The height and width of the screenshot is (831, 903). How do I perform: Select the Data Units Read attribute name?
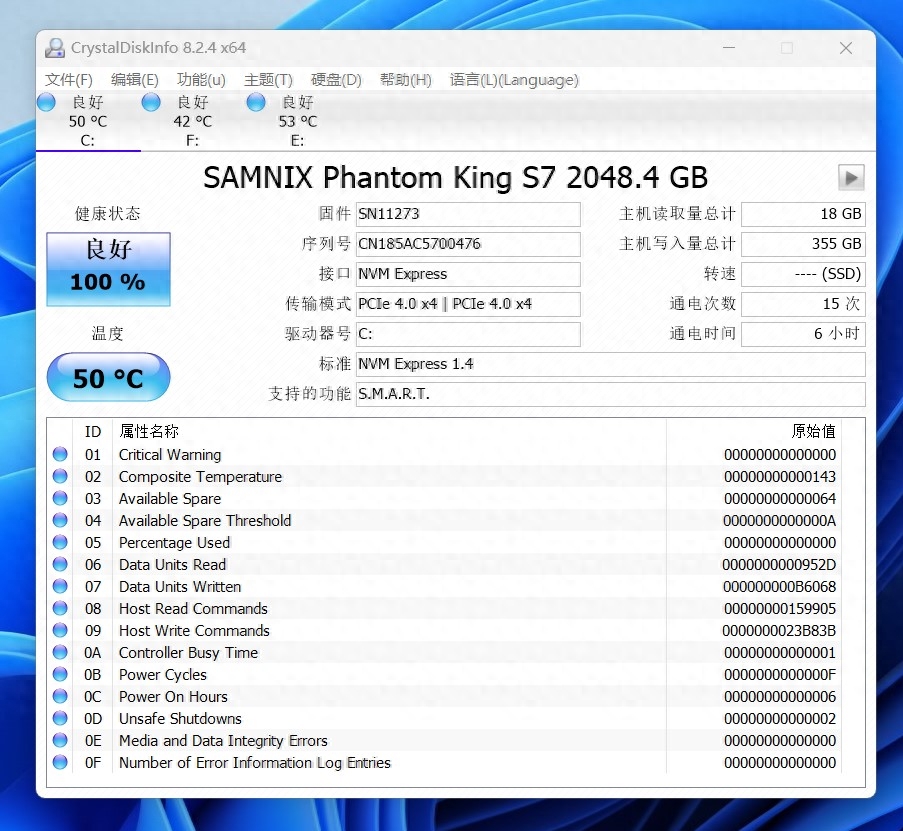172,564
